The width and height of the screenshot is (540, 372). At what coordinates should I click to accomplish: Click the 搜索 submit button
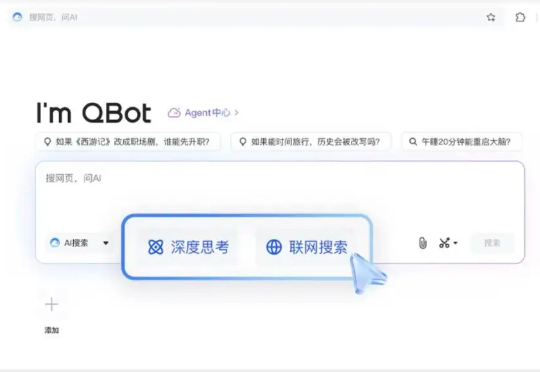tap(492, 243)
